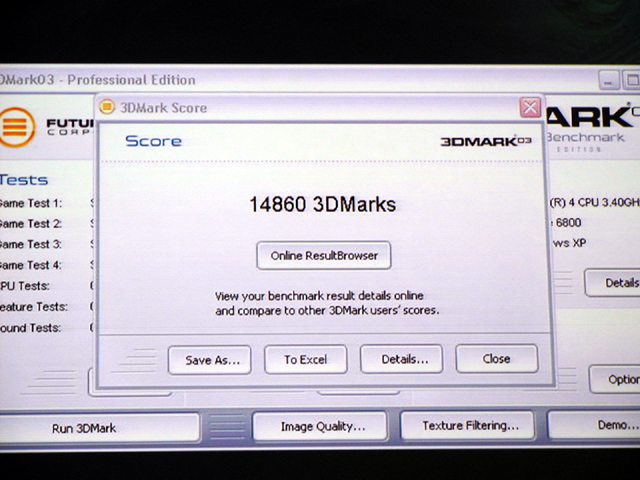Close the Score dialog with the X button

[529, 107]
